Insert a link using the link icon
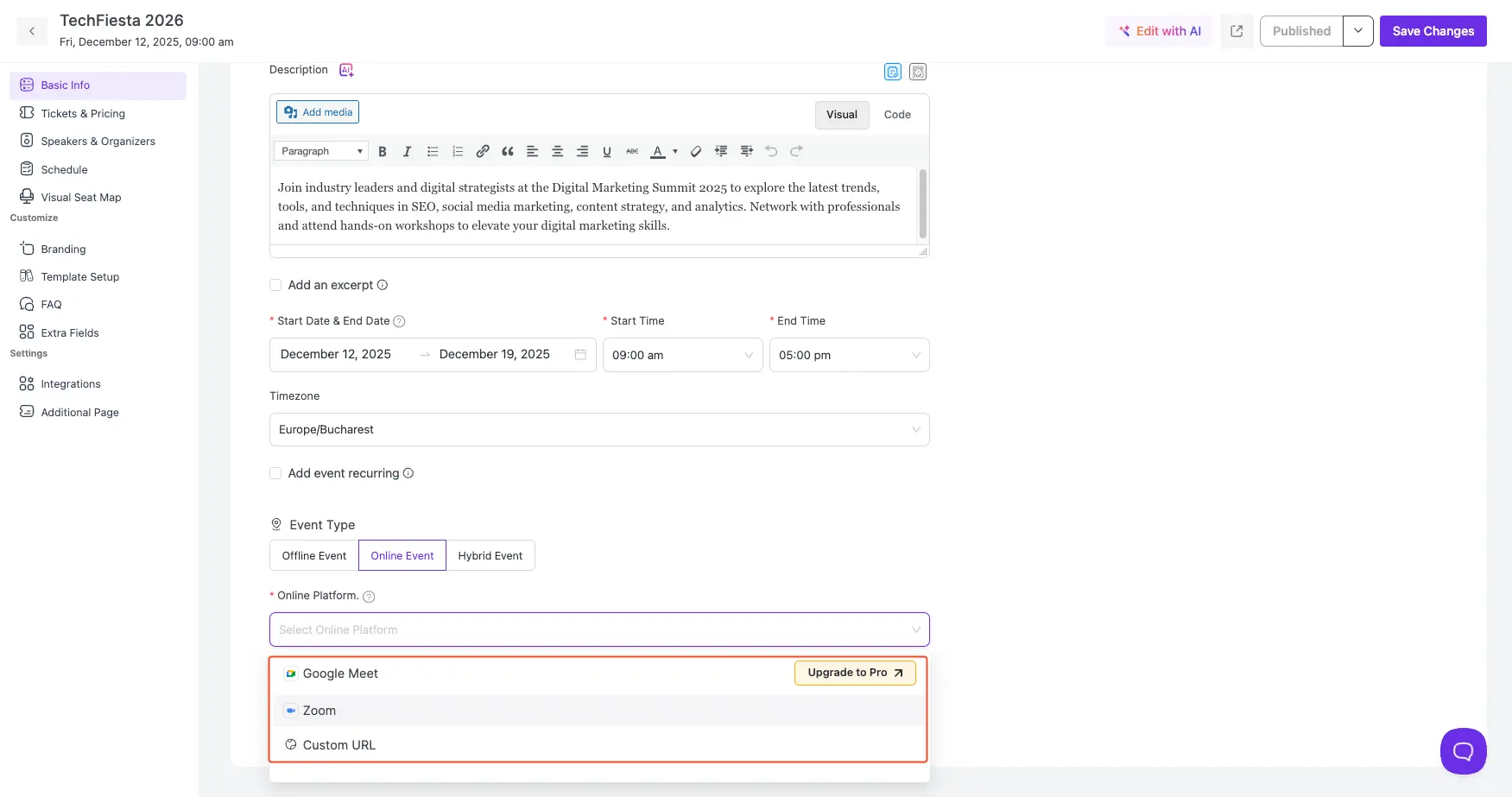This screenshot has width=1512, height=797. click(x=483, y=151)
